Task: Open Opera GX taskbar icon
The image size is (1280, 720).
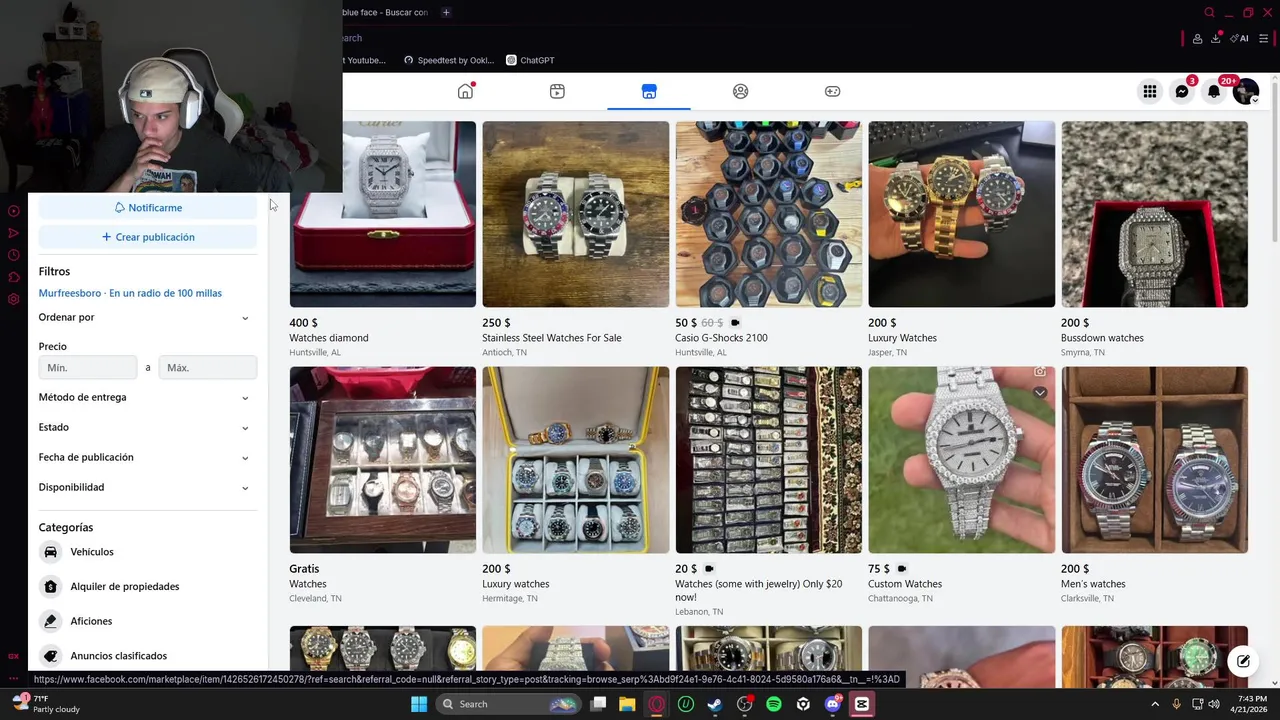Action: [656, 704]
